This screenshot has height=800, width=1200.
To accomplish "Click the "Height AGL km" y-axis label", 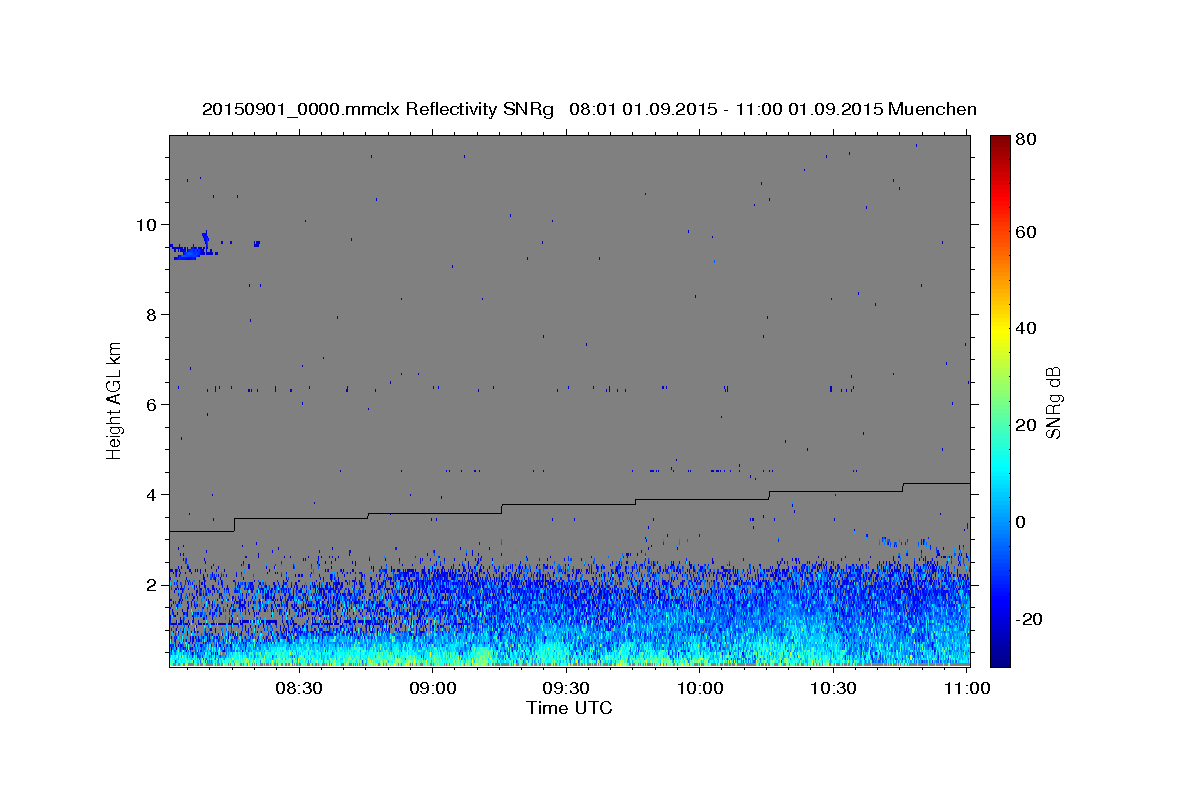I will tap(115, 400).
